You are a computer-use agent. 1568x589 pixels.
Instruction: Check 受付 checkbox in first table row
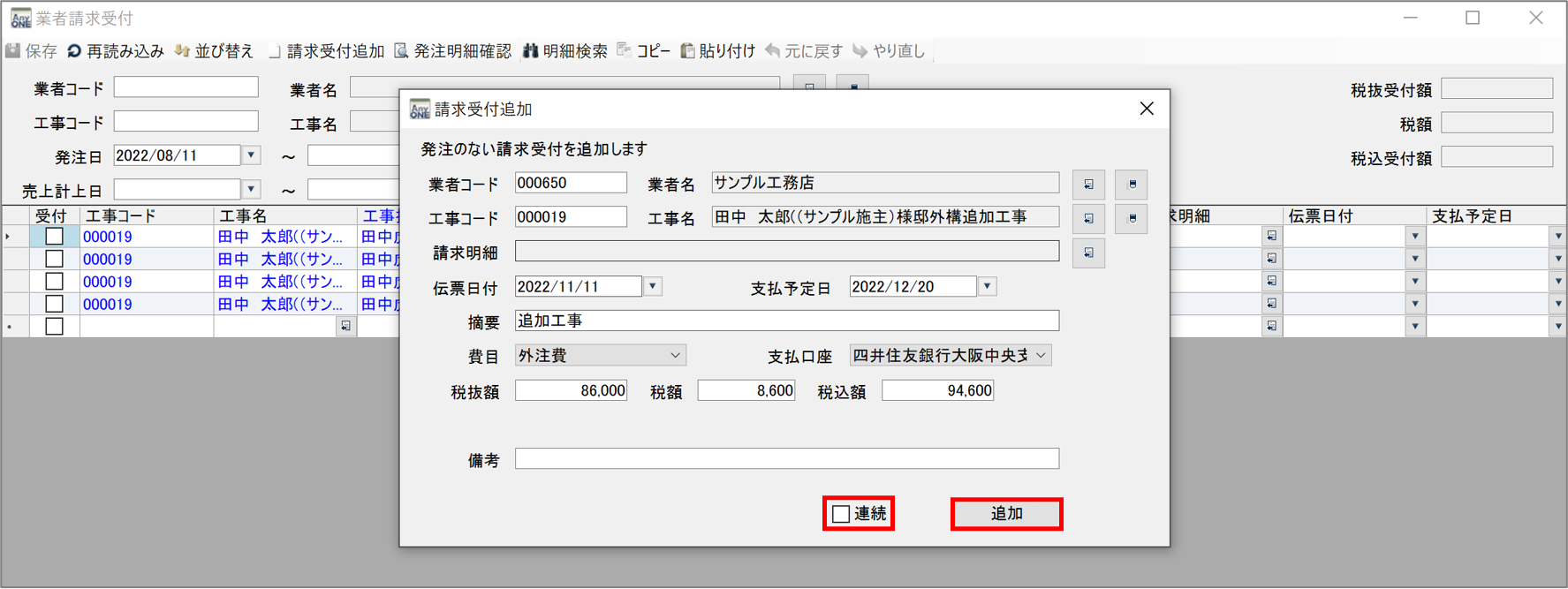55,237
